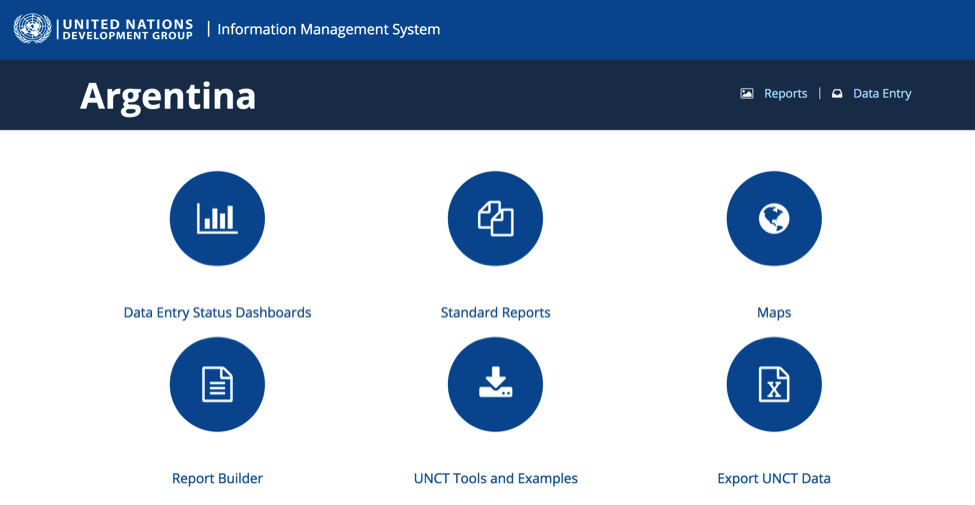This screenshot has height=505, width=975.
Task: Open the Export UNCT Data text link
Action: coord(774,478)
